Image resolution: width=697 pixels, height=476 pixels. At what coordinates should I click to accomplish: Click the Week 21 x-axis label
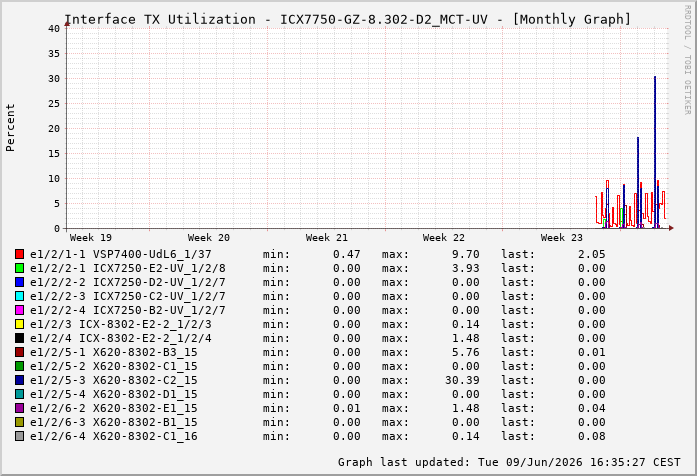[326, 237]
